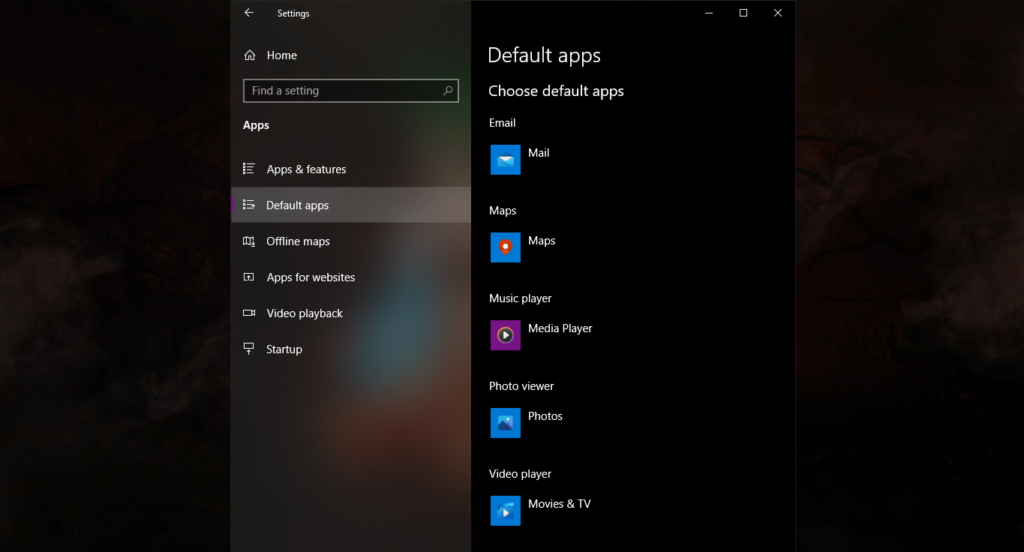Click the Movies & TV app icon
This screenshot has height=552, width=1024.
505,511
